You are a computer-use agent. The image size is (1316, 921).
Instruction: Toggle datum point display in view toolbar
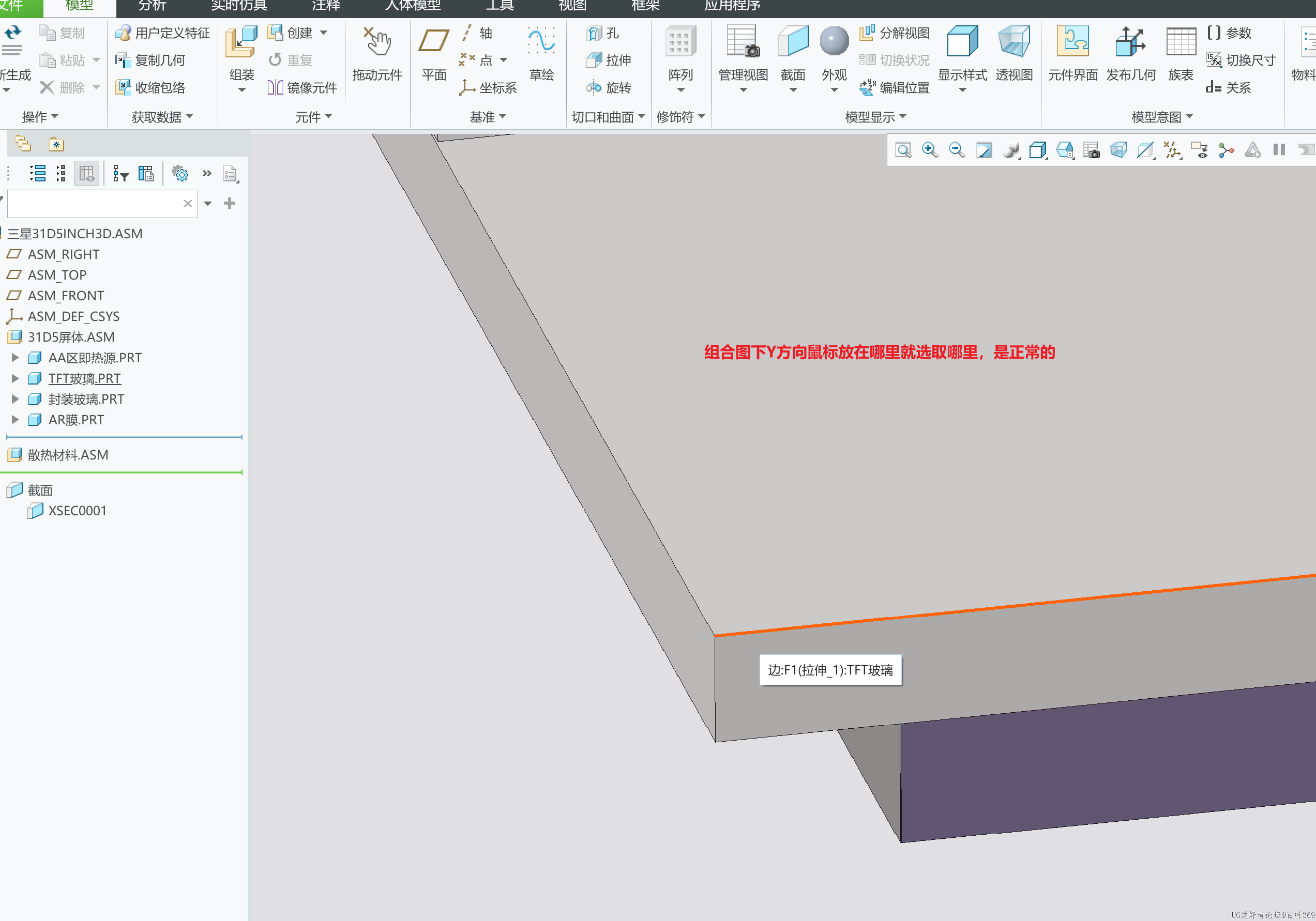click(x=1172, y=150)
